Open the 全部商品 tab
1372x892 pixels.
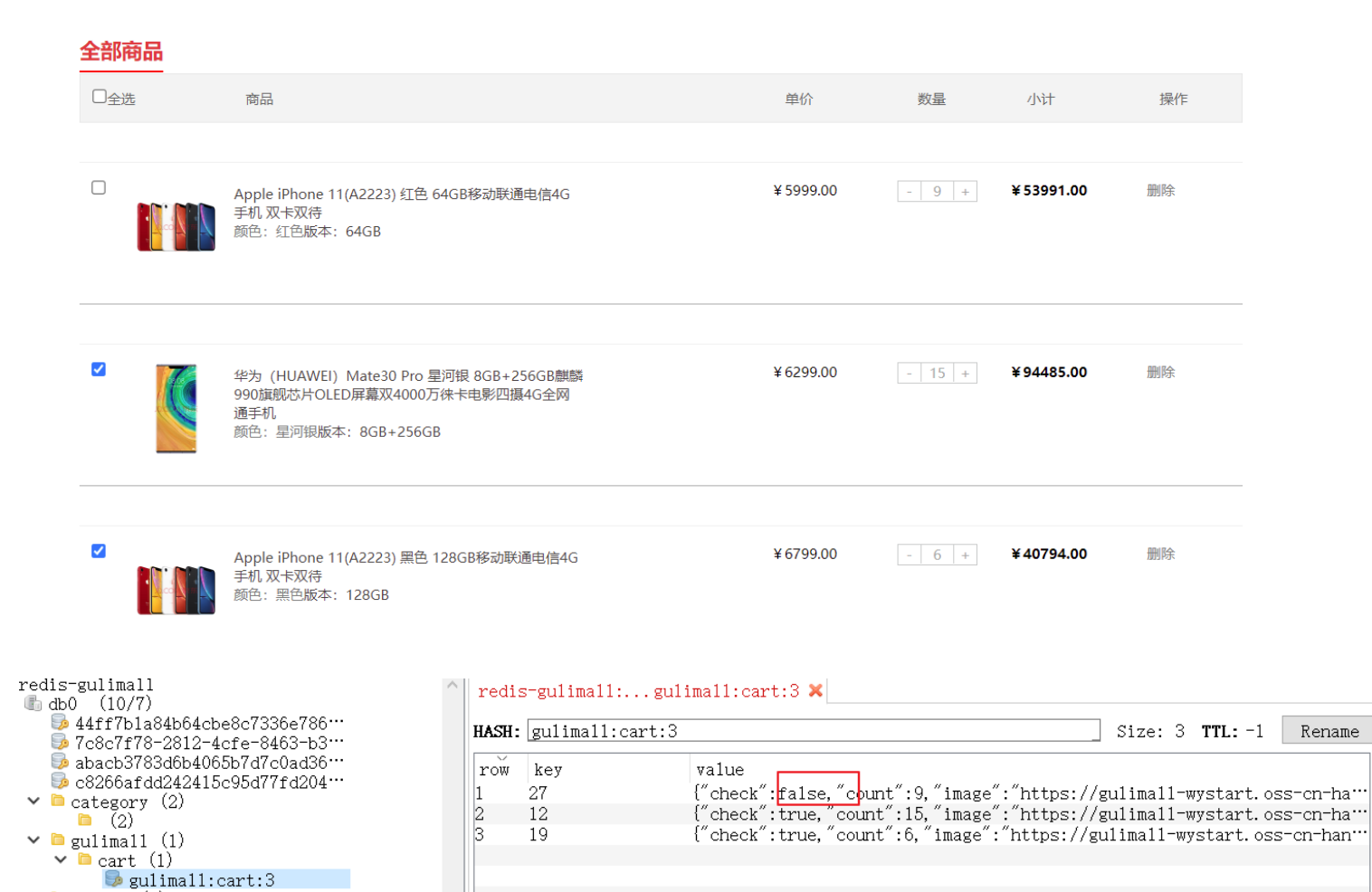pyautogui.click(x=121, y=52)
